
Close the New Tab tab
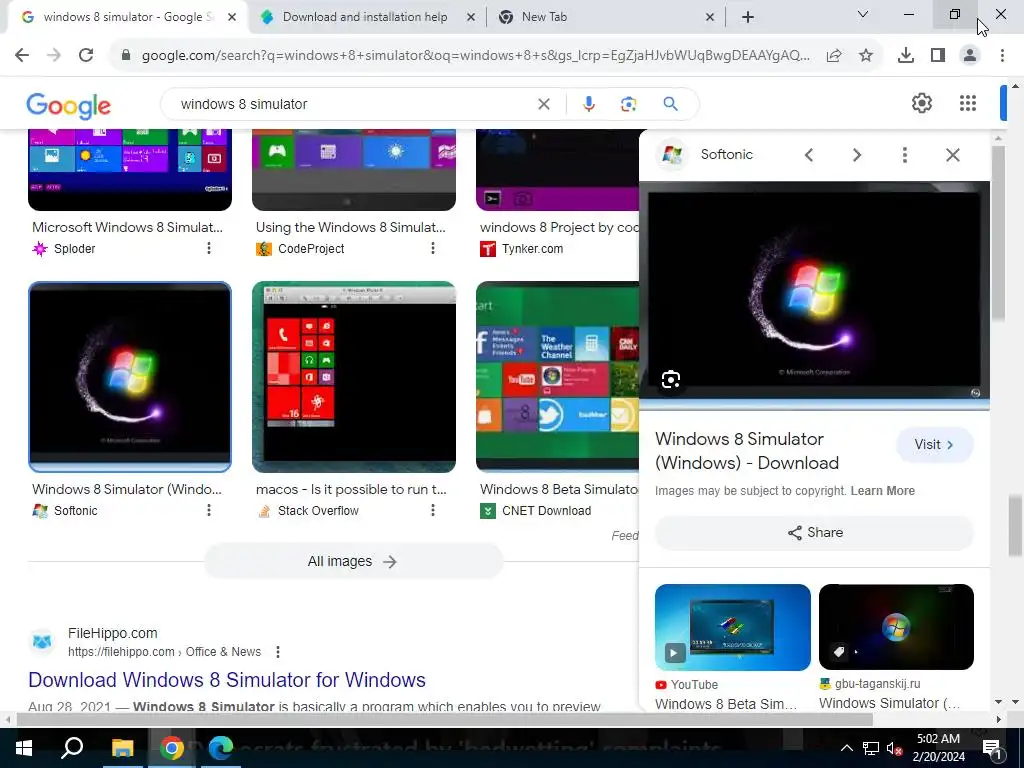click(710, 18)
